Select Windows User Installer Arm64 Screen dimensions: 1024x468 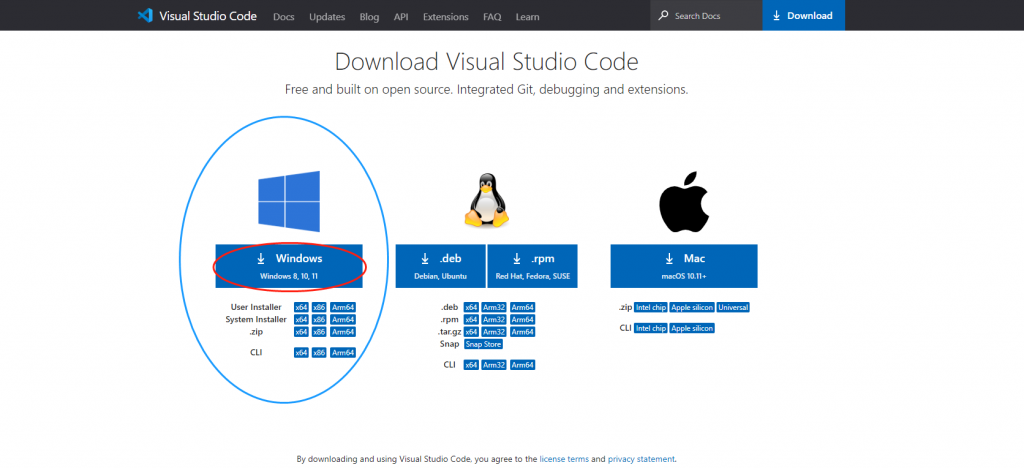[x=343, y=307]
